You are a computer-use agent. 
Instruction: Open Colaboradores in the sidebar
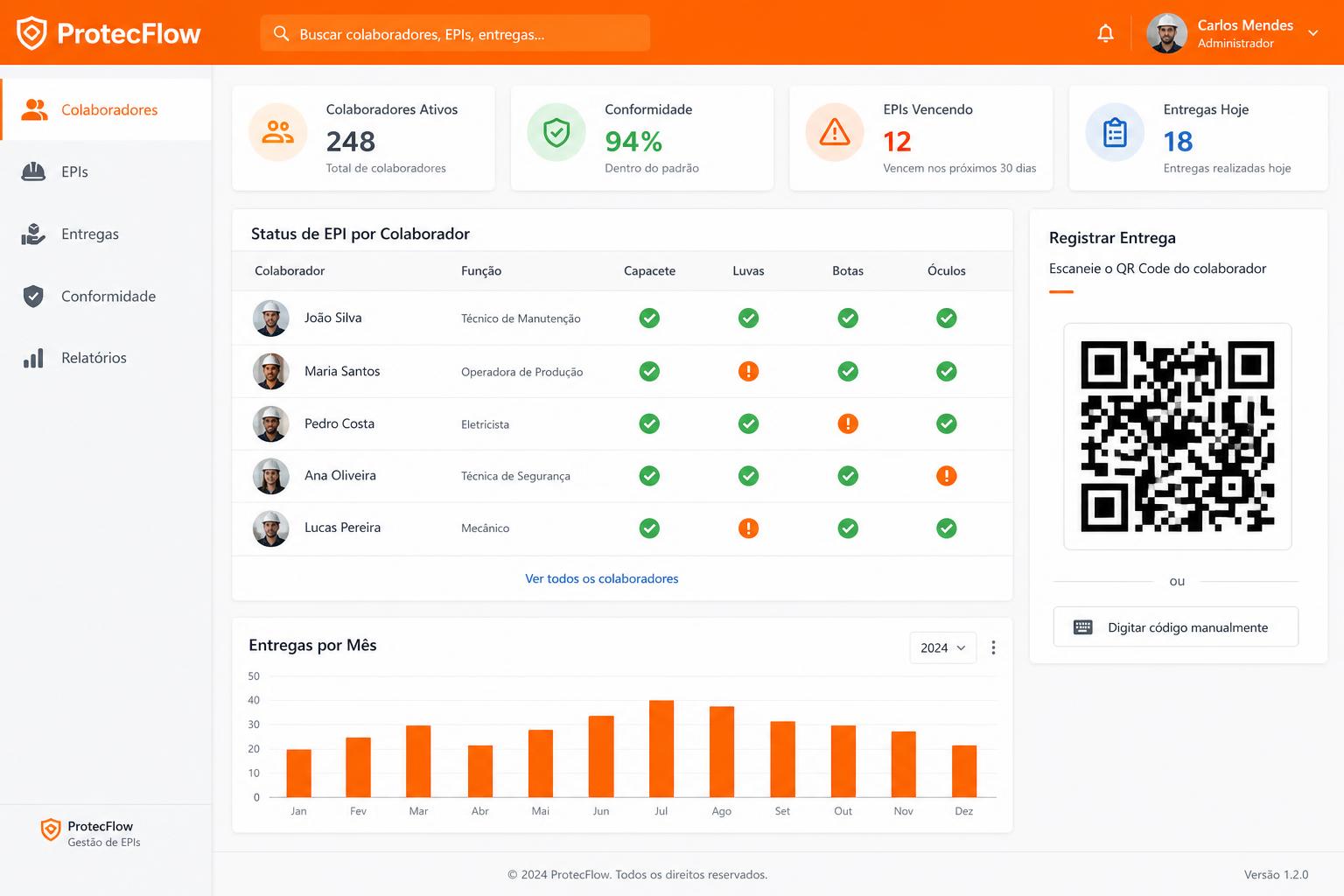[x=106, y=109]
